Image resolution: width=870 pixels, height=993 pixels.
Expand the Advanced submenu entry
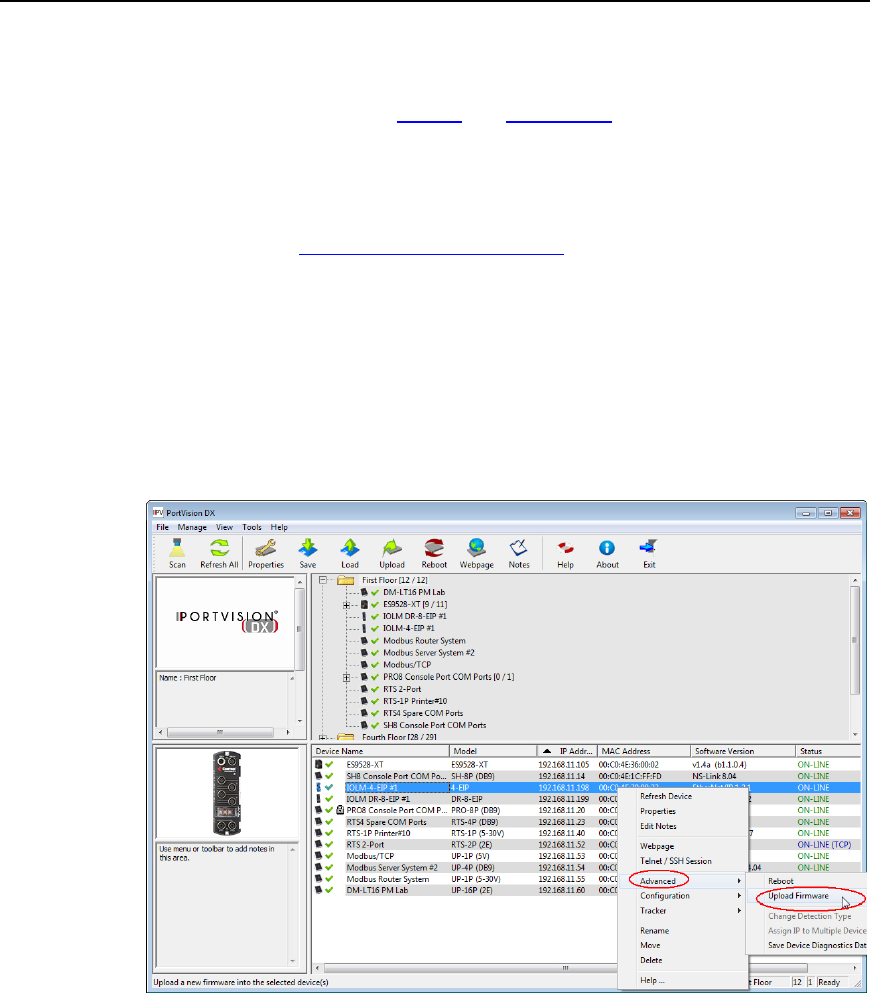(683, 881)
